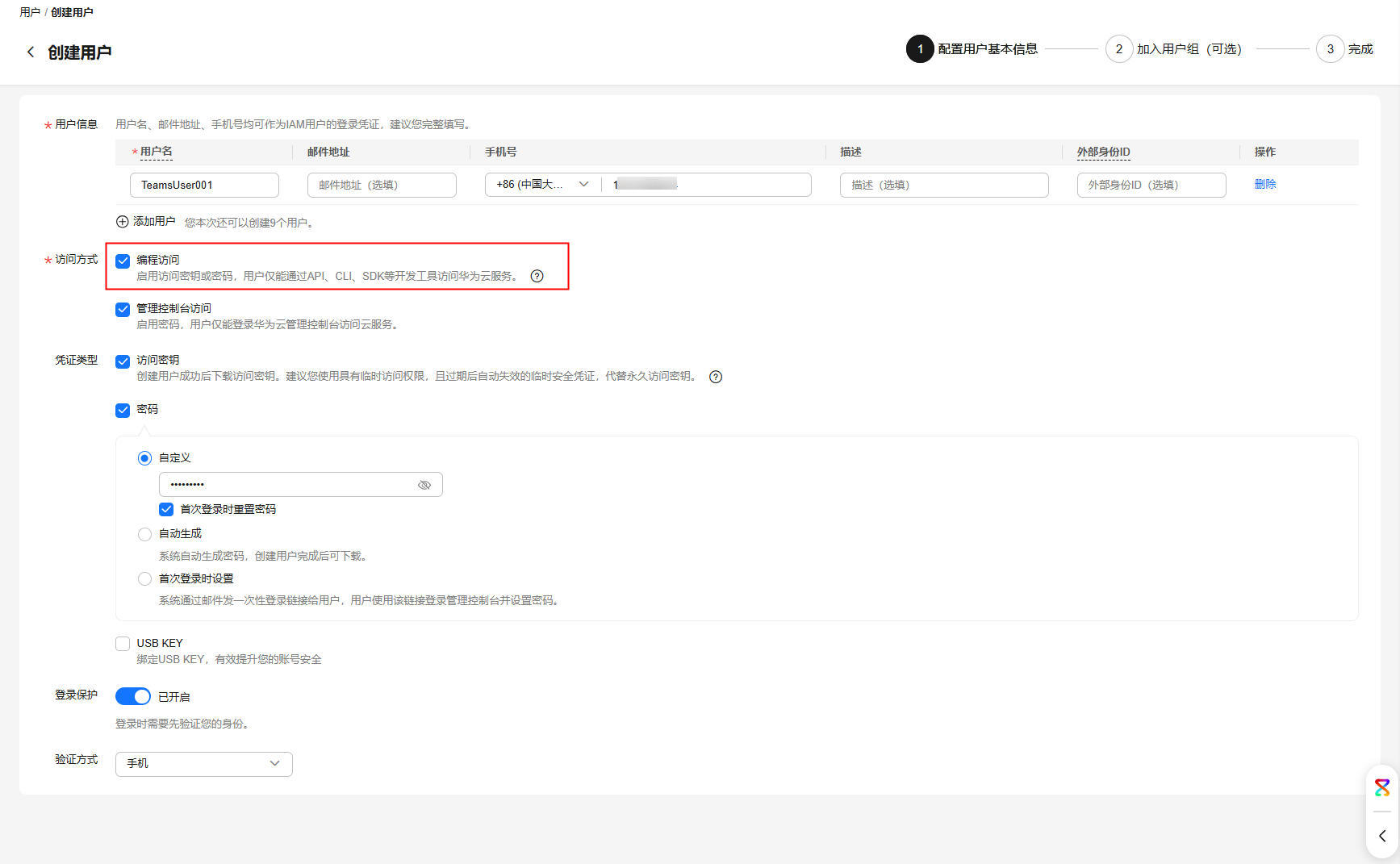Open the +86 country code dropdown
The width and height of the screenshot is (1400, 864).
point(543,185)
